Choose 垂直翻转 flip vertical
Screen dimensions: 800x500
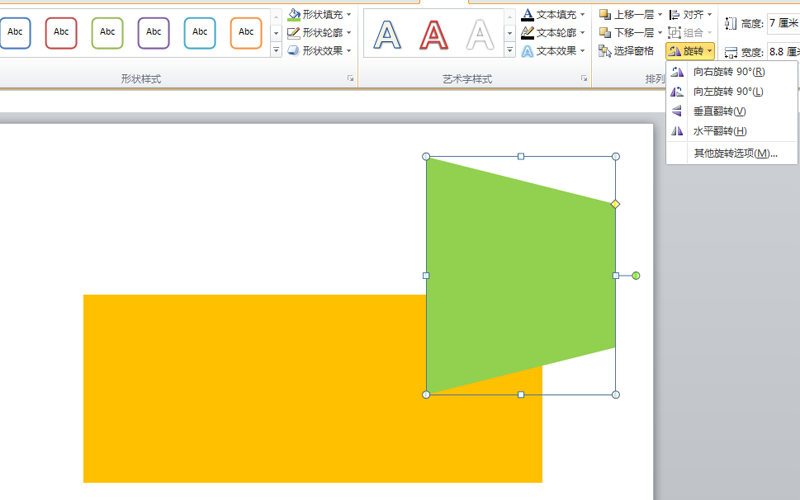click(x=732, y=111)
